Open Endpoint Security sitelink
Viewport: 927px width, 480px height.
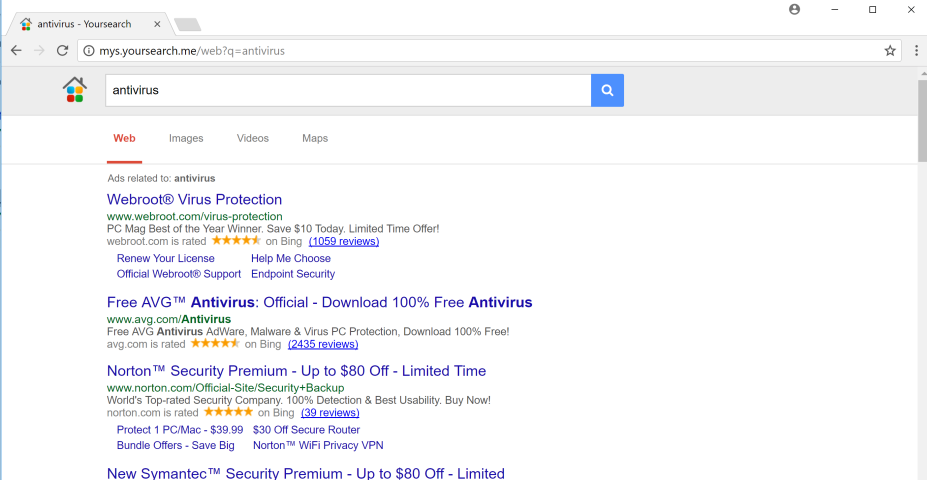(293, 274)
